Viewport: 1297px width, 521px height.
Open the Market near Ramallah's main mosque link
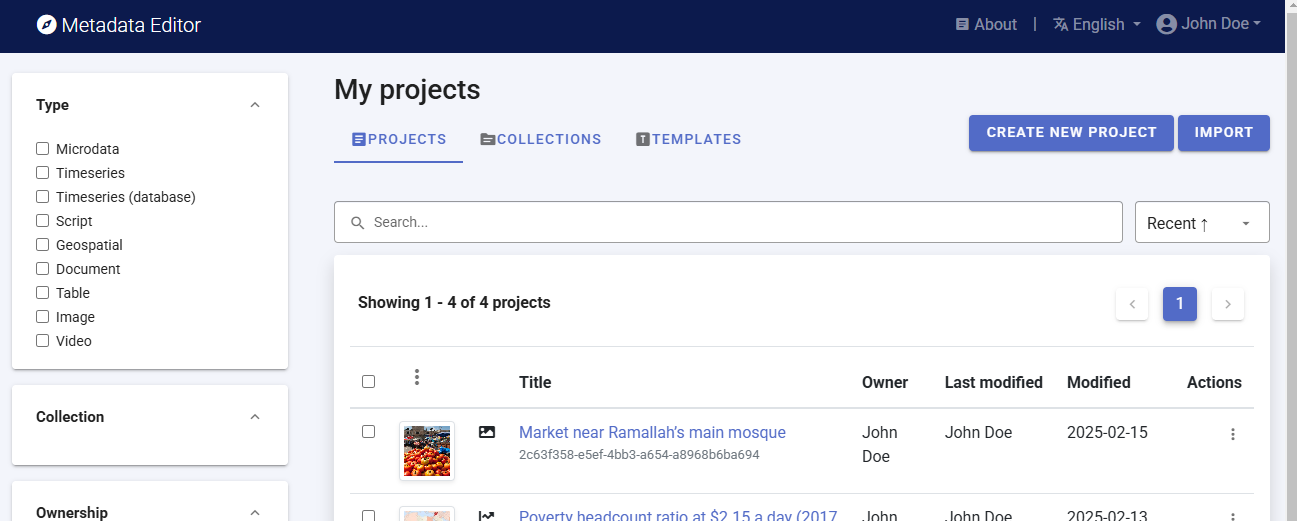point(652,433)
